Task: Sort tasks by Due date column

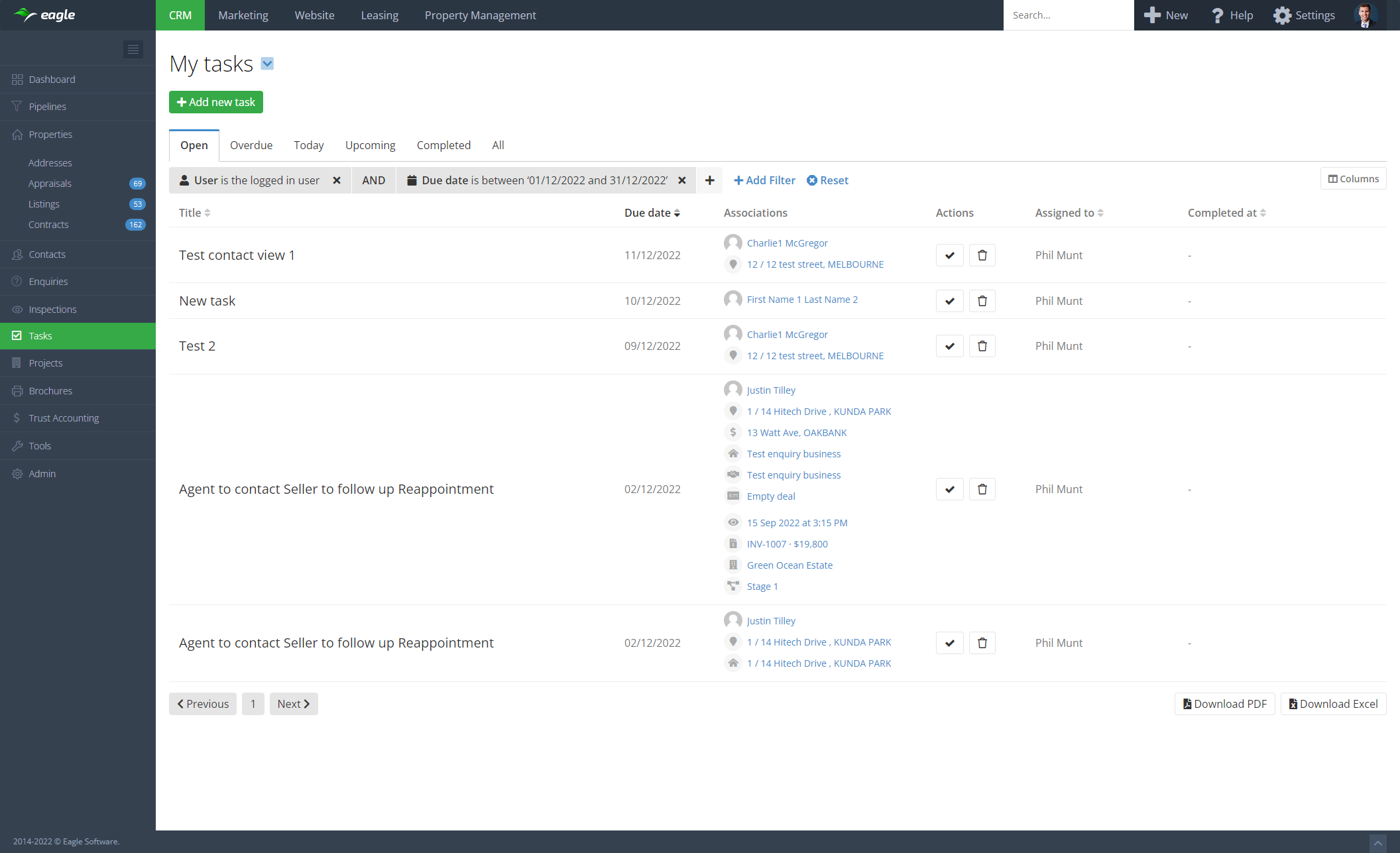Action: 652,213
